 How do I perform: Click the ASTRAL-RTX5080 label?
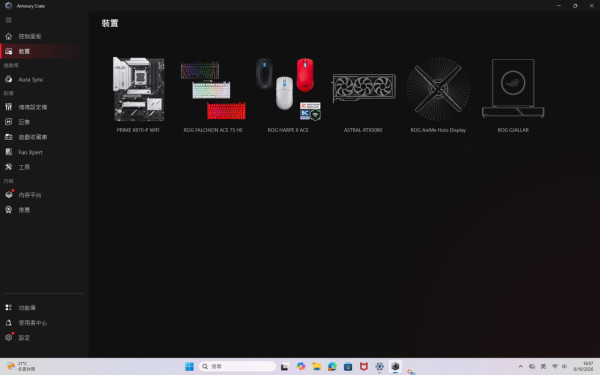(x=363, y=130)
